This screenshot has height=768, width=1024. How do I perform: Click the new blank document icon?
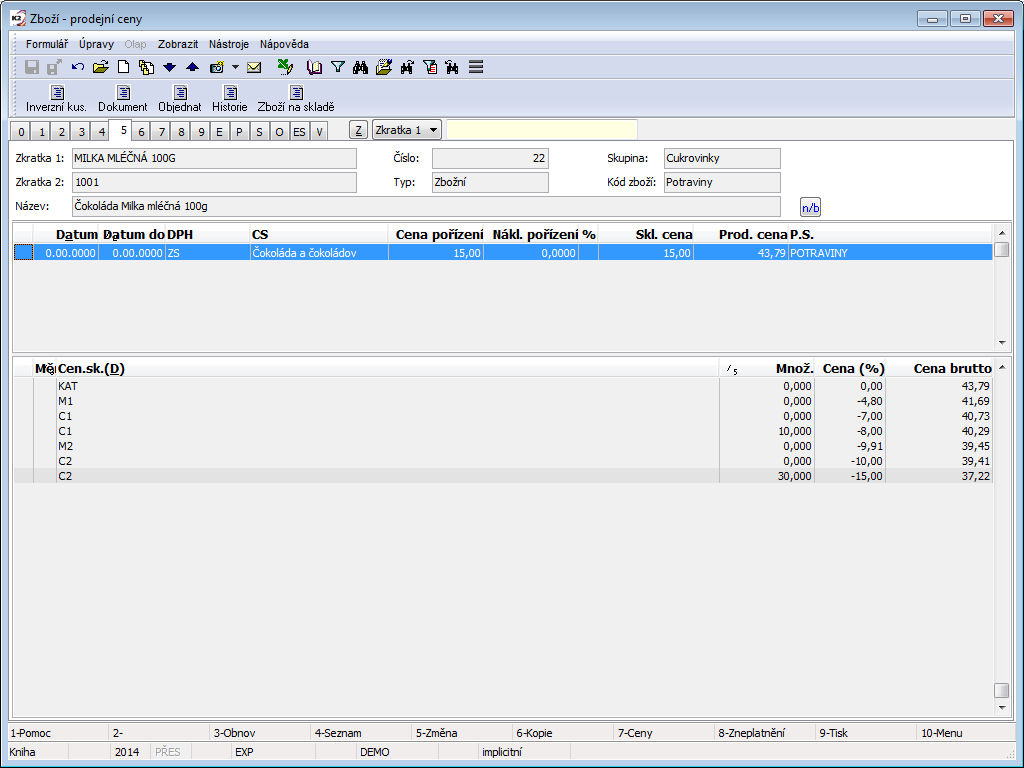point(124,67)
